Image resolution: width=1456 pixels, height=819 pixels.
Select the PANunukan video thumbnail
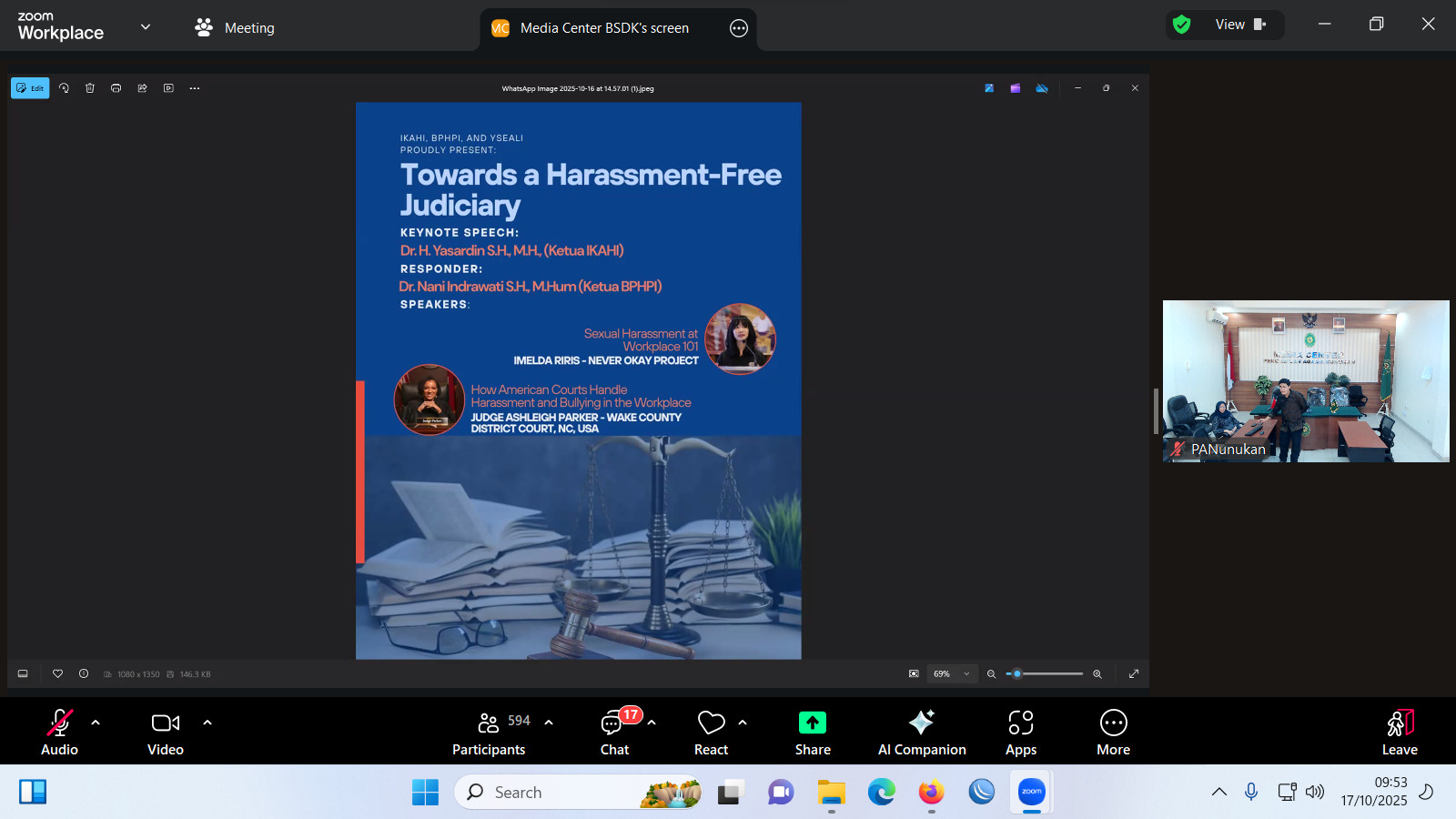click(1305, 380)
